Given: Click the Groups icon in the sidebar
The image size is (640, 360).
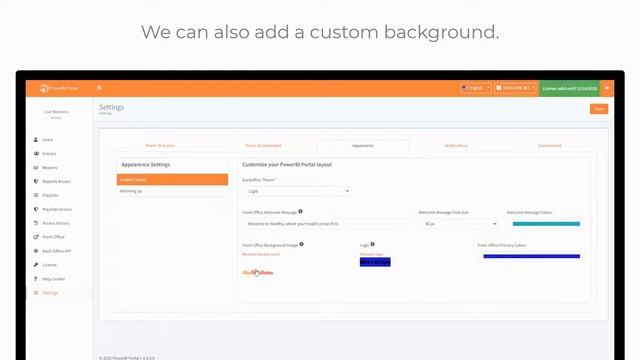Looking at the screenshot, I should coord(36,153).
